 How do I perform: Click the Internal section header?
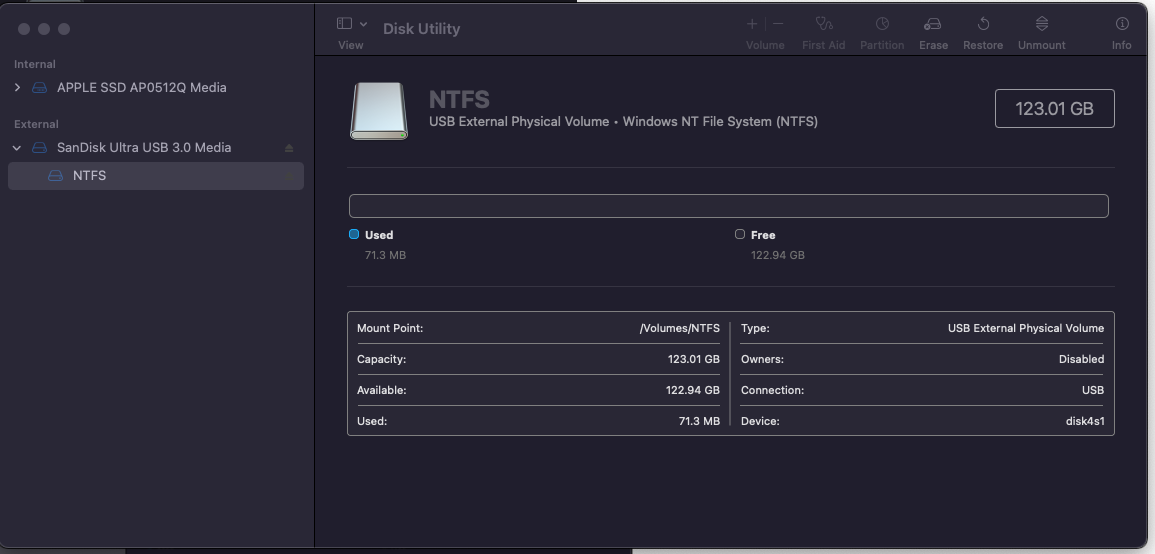tap(35, 64)
